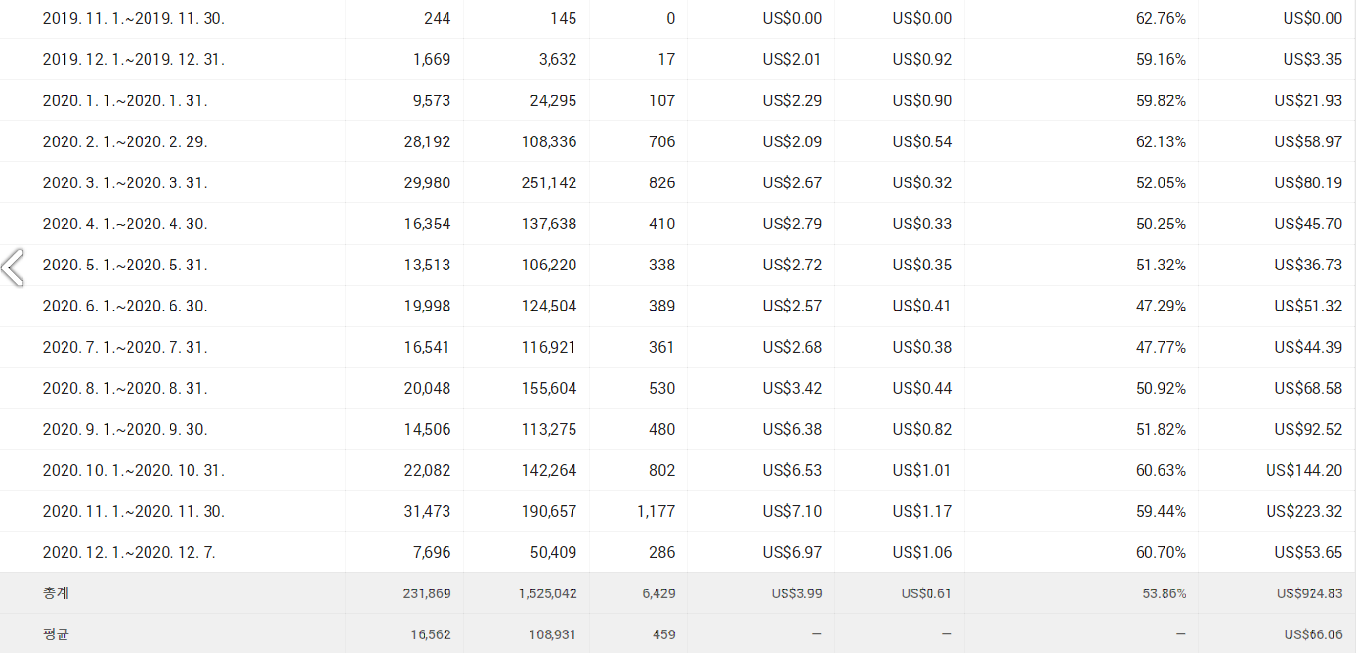Select the US$1.17 cell
Viewport: 1359px width, 653px height.
point(922,511)
